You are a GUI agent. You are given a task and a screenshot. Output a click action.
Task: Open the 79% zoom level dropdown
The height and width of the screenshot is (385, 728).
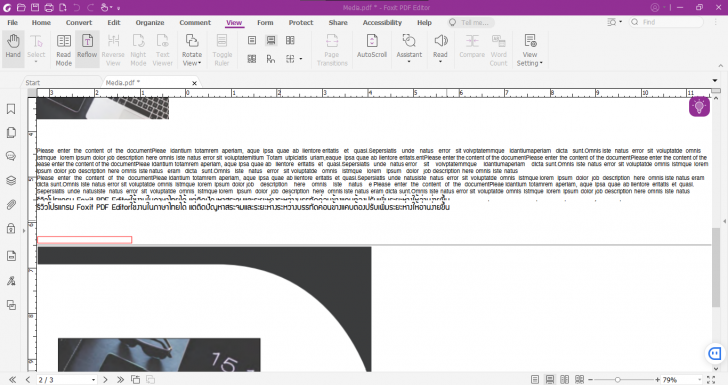[x=700, y=380]
